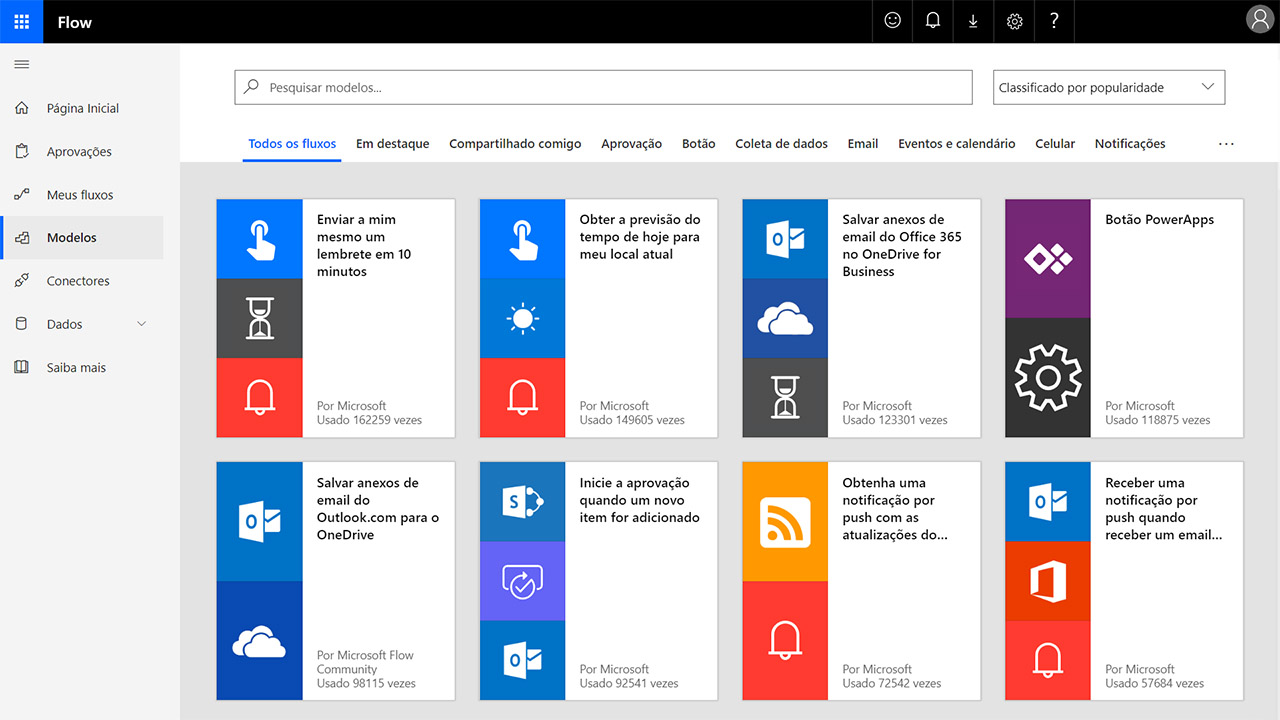Open Eventos e calendário tab
The width and height of the screenshot is (1280, 720).
point(957,144)
